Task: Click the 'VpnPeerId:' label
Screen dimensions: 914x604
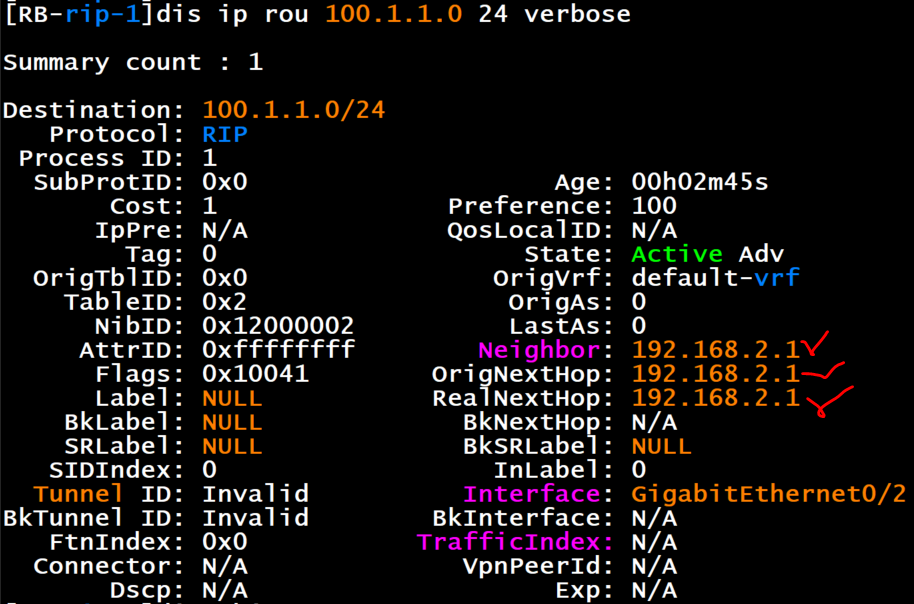Action: 538,565
